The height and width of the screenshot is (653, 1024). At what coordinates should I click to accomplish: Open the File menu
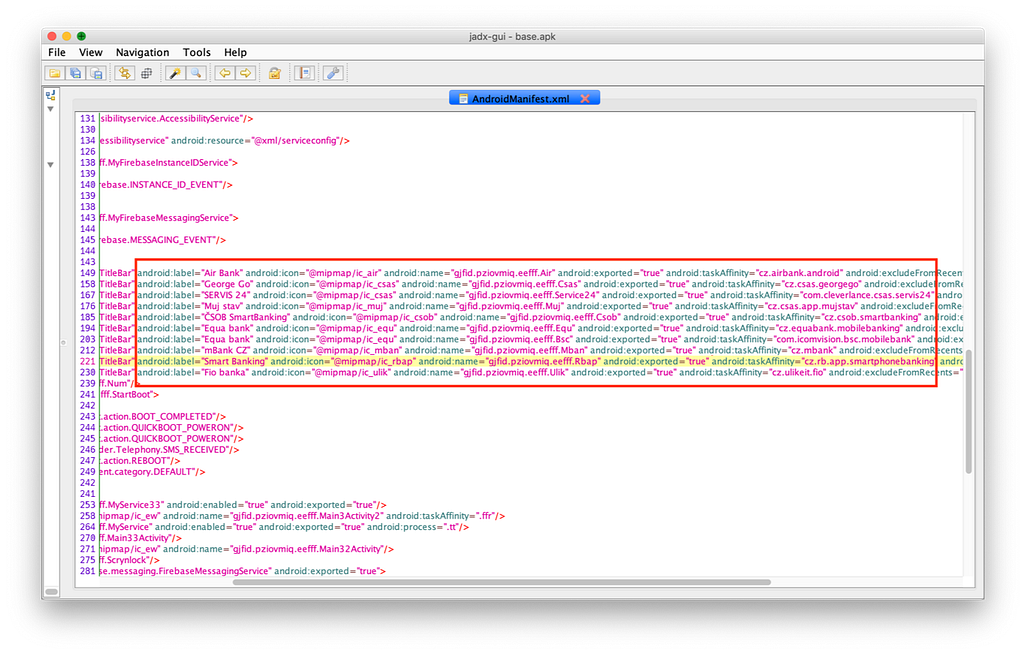point(57,52)
